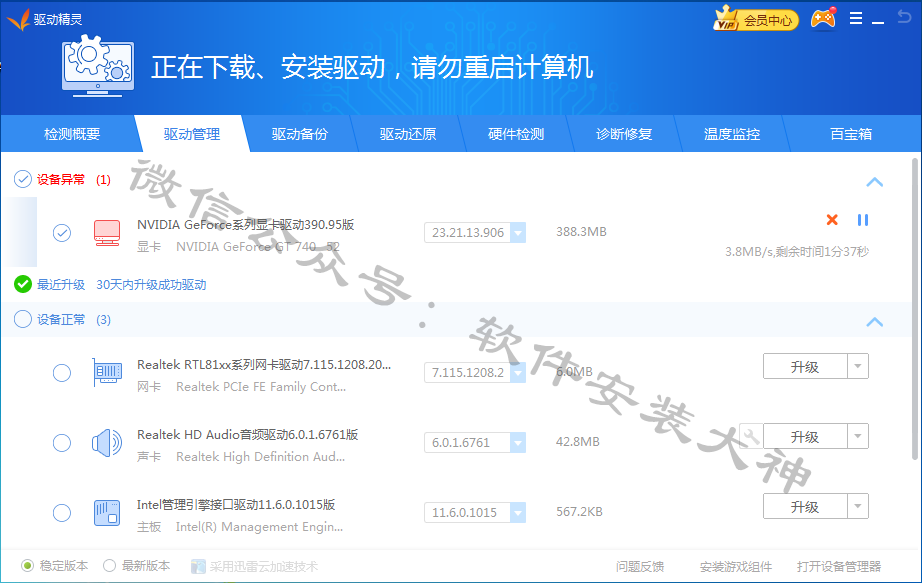This screenshot has width=922, height=583.
Task: Click the Realtek PCIe FE Family Cont... text
Action: coord(261,387)
